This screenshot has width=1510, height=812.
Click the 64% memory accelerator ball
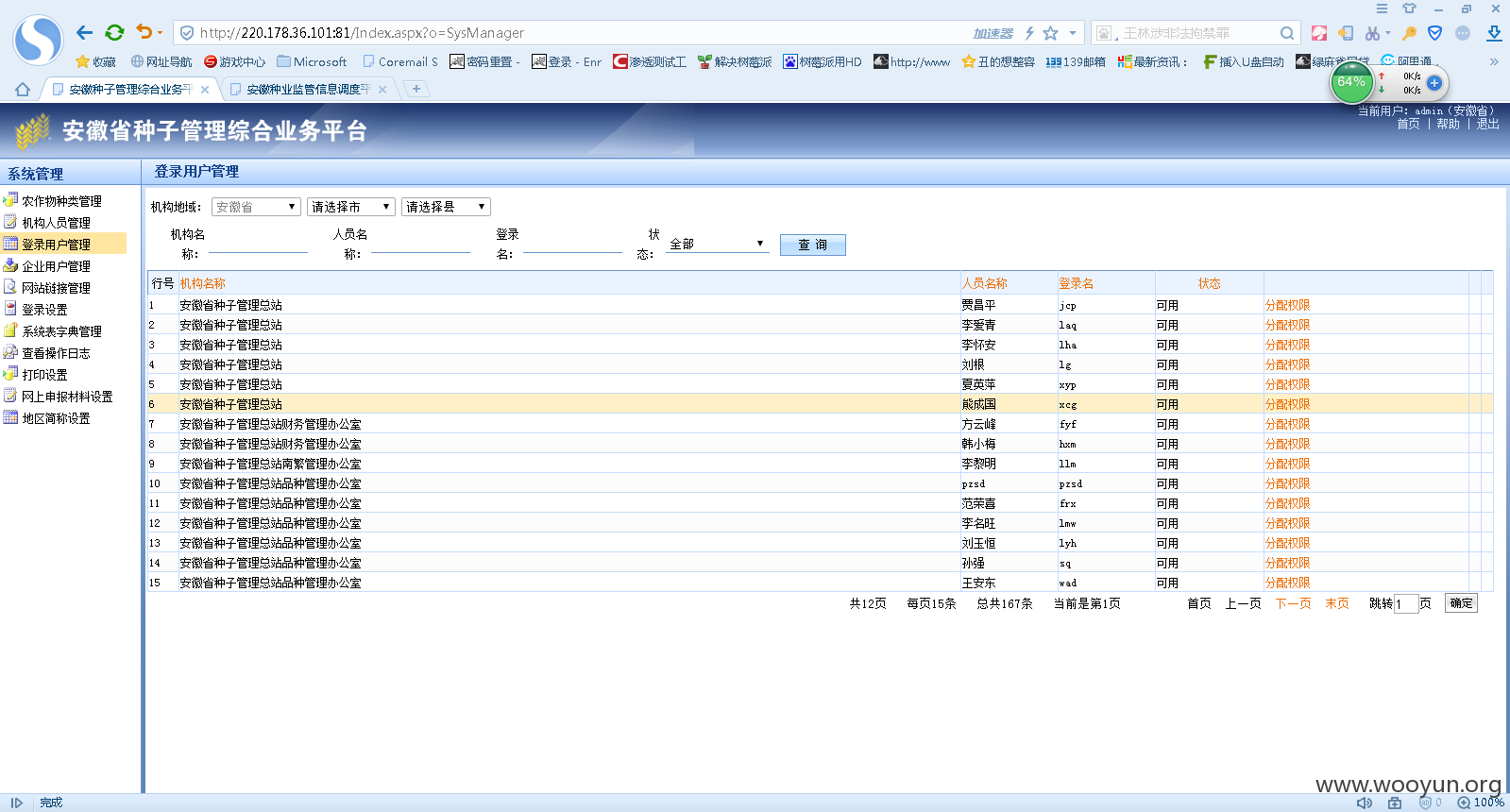click(x=1351, y=82)
